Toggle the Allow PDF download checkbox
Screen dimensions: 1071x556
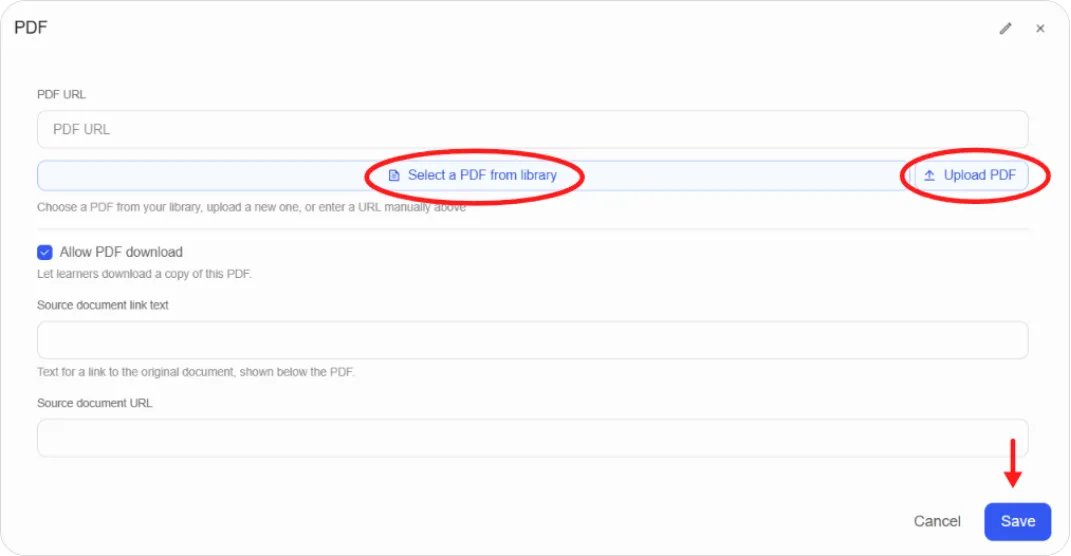(45, 253)
